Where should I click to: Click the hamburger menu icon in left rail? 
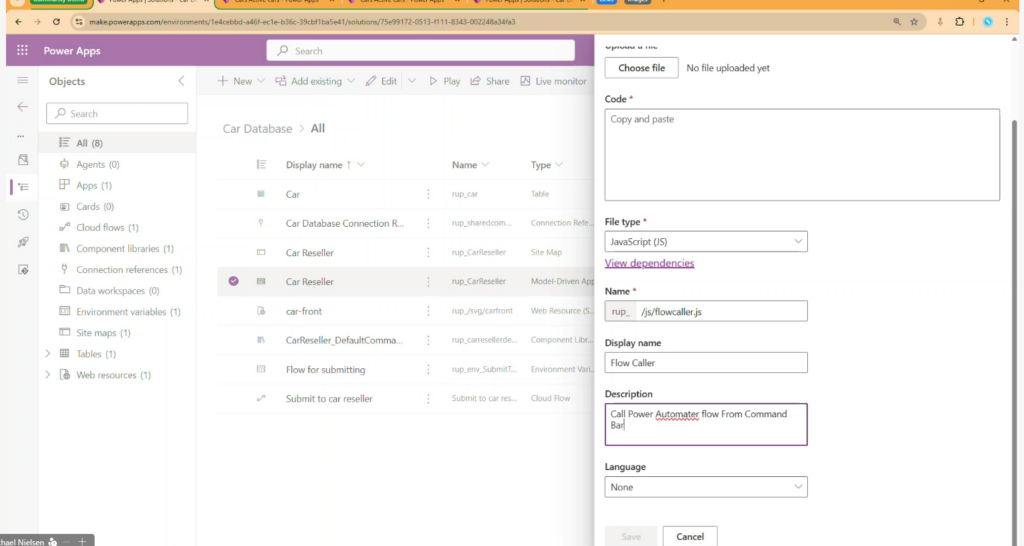point(22,80)
